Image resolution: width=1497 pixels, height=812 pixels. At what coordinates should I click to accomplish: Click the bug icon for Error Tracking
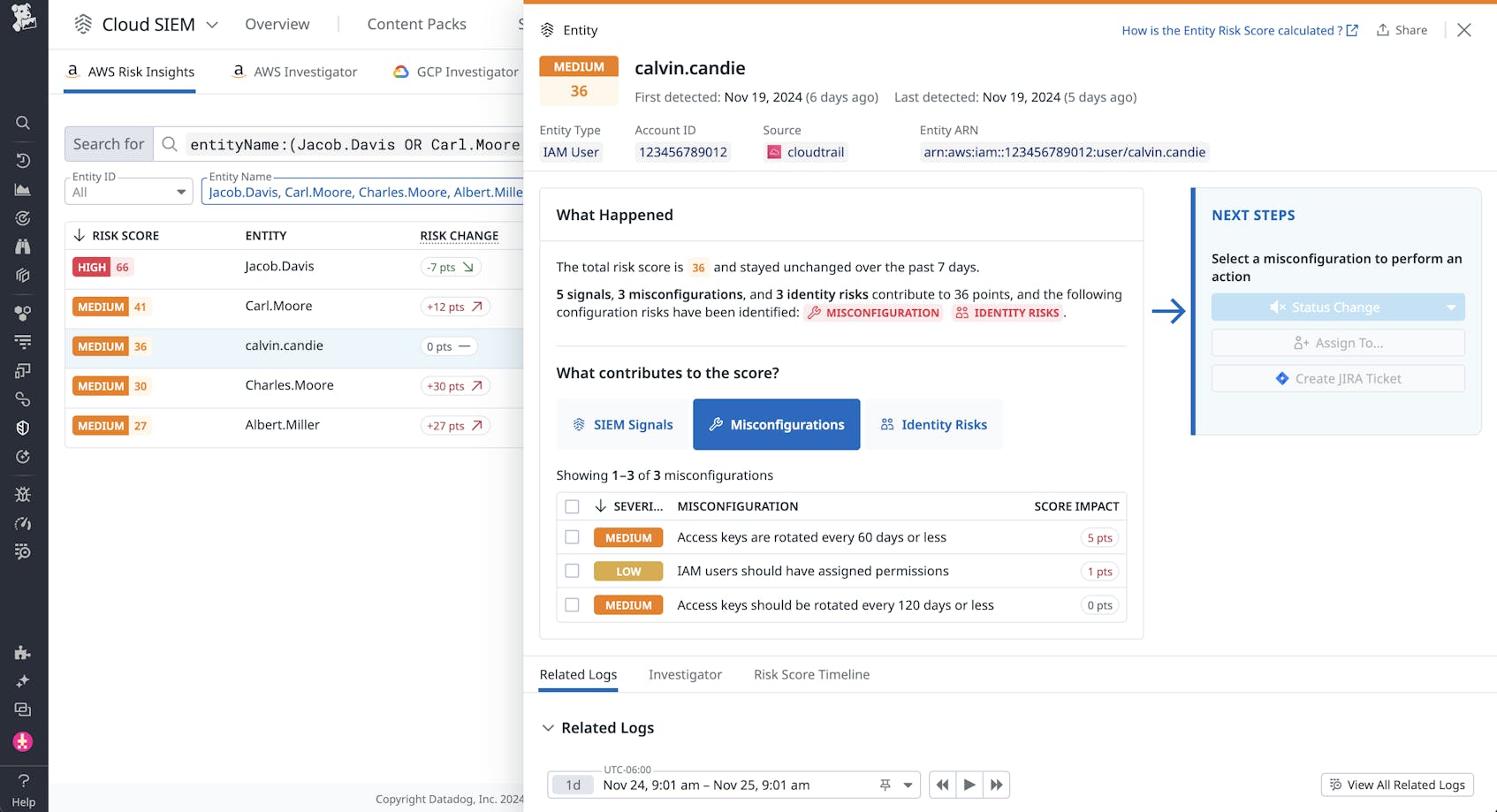point(23,495)
